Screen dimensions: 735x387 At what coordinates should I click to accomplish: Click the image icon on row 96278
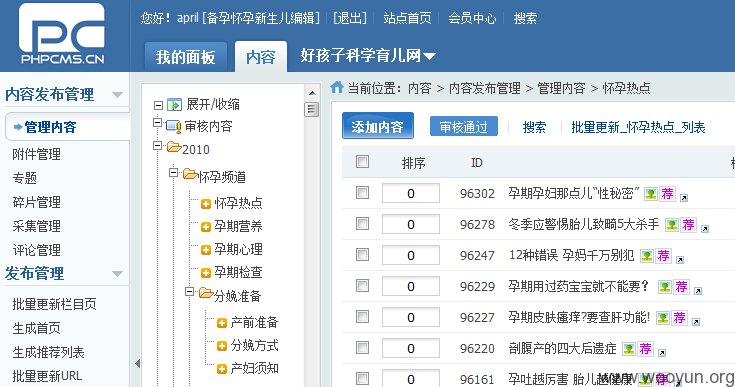pos(672,225)
